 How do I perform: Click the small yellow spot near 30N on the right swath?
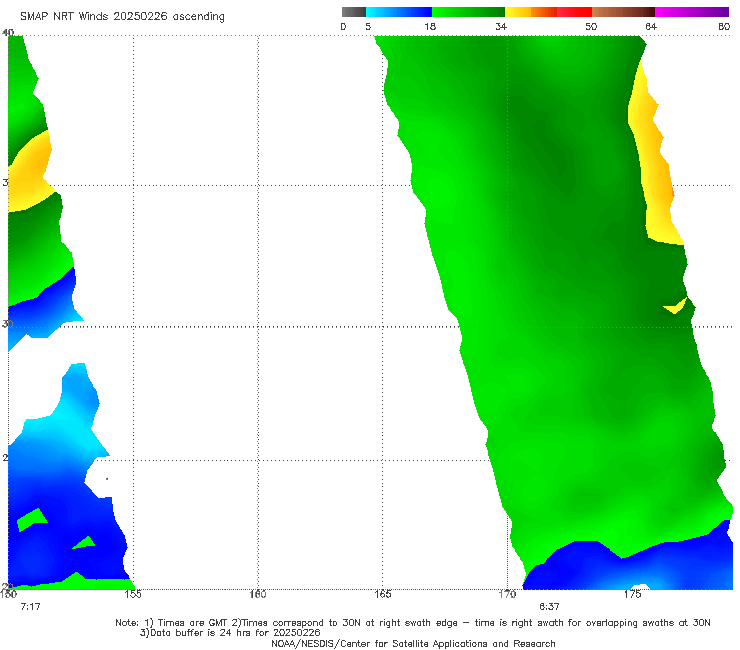pyautogui.click(x=675, y=306)
